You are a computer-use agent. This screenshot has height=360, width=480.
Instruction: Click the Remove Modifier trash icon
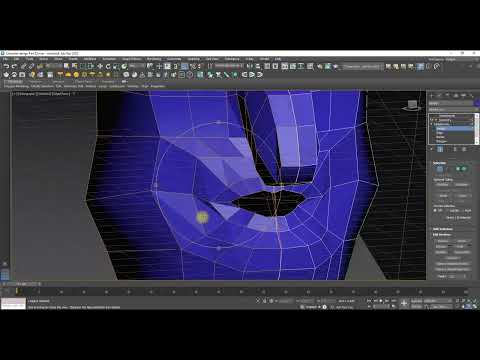tap(455, 149)
